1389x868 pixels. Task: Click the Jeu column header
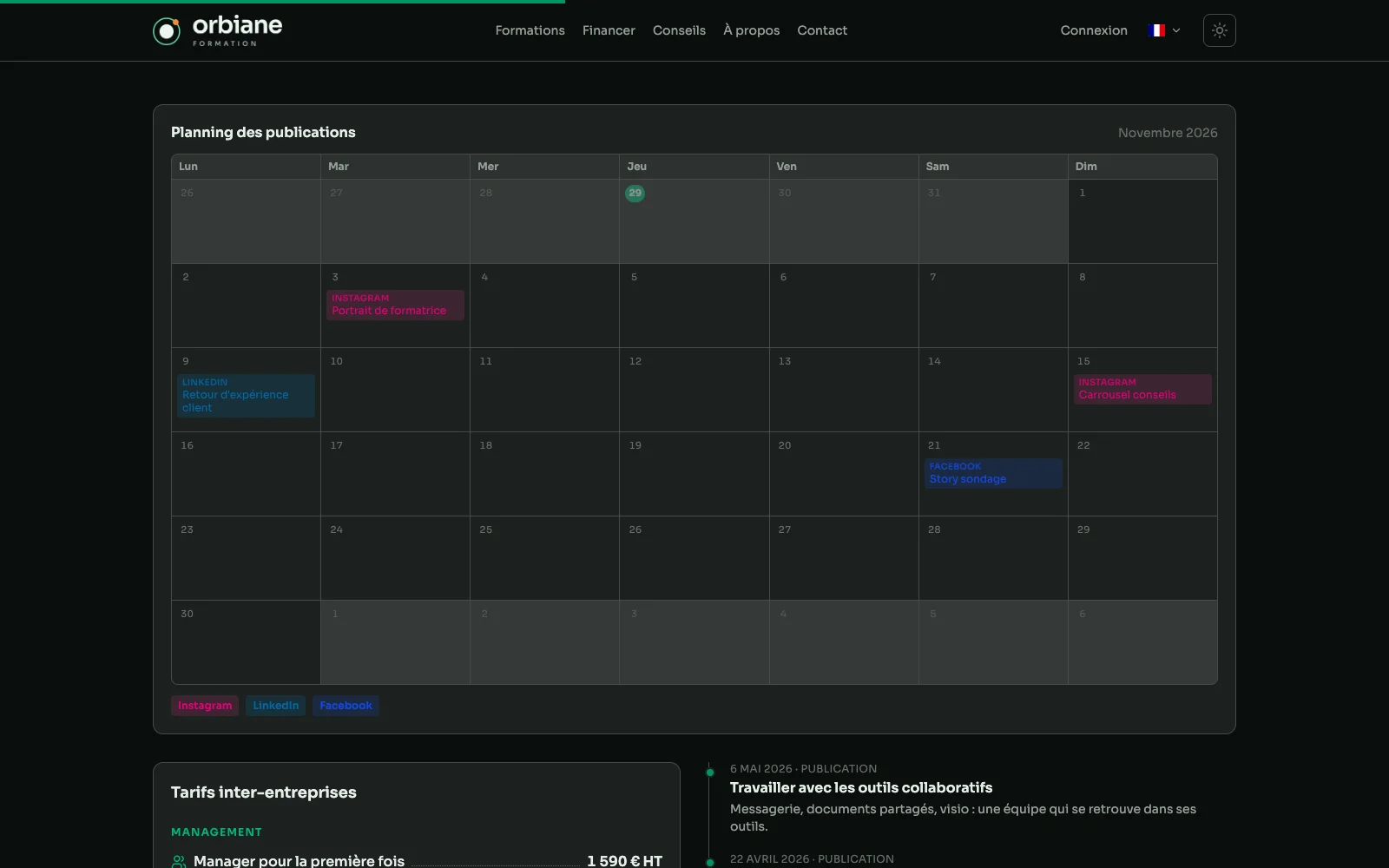click(x=694, y=167)
